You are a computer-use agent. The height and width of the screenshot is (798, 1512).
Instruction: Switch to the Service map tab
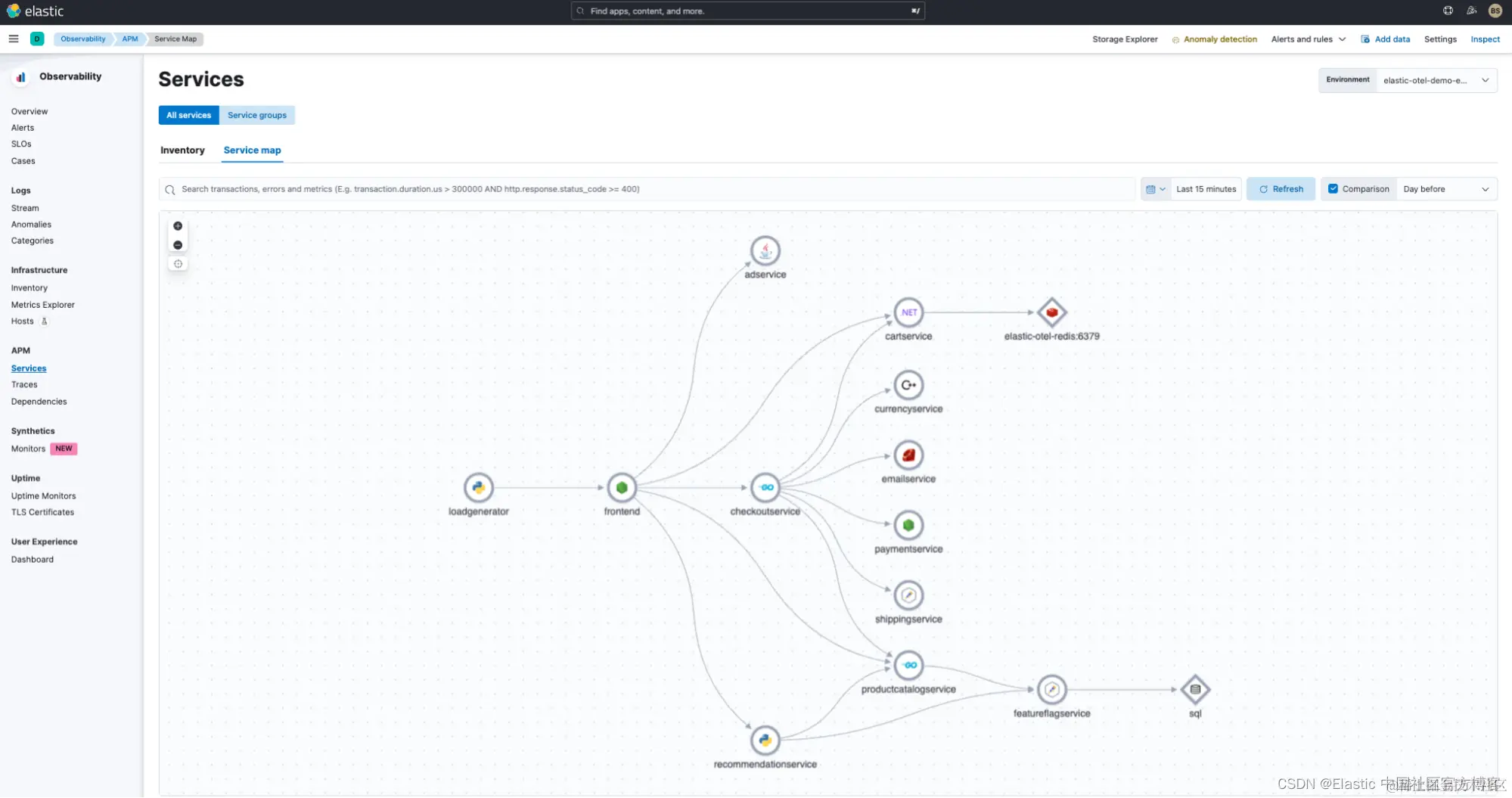tap(252, 151)
